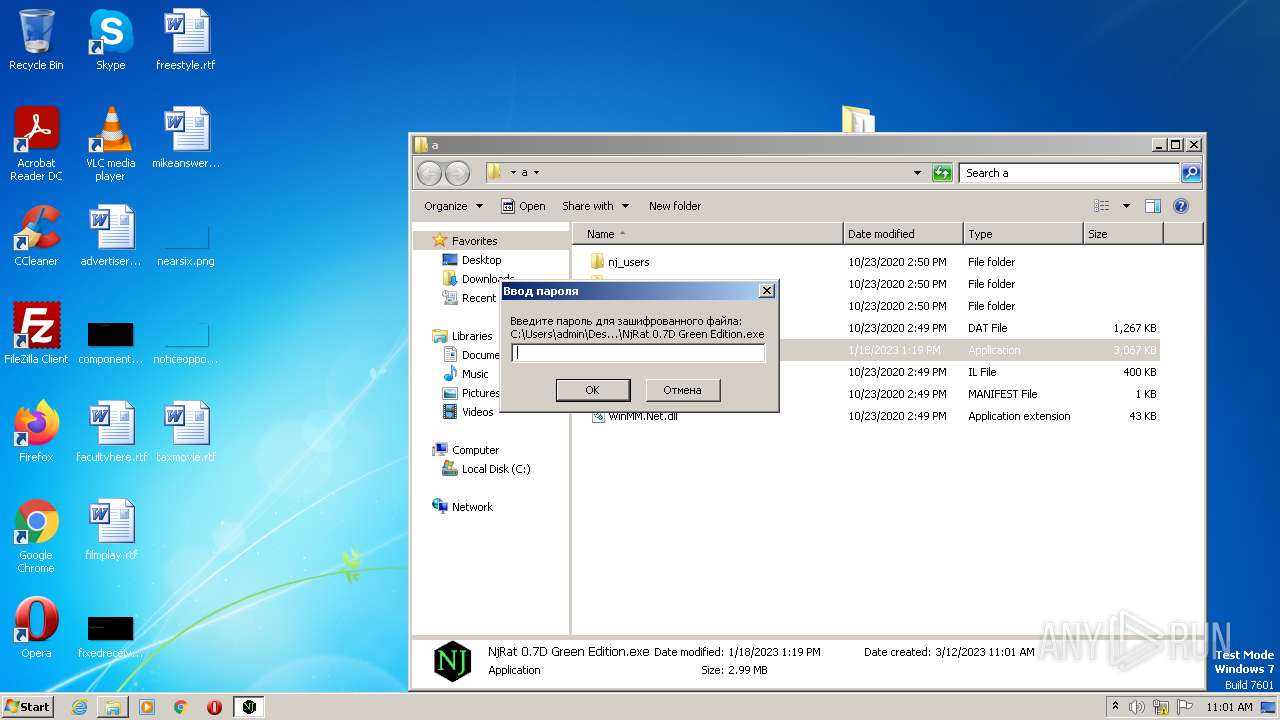This screenshot has width=1280, height=720.
Task: Show hidden tray icons arrow
Action: [1115, 707]
